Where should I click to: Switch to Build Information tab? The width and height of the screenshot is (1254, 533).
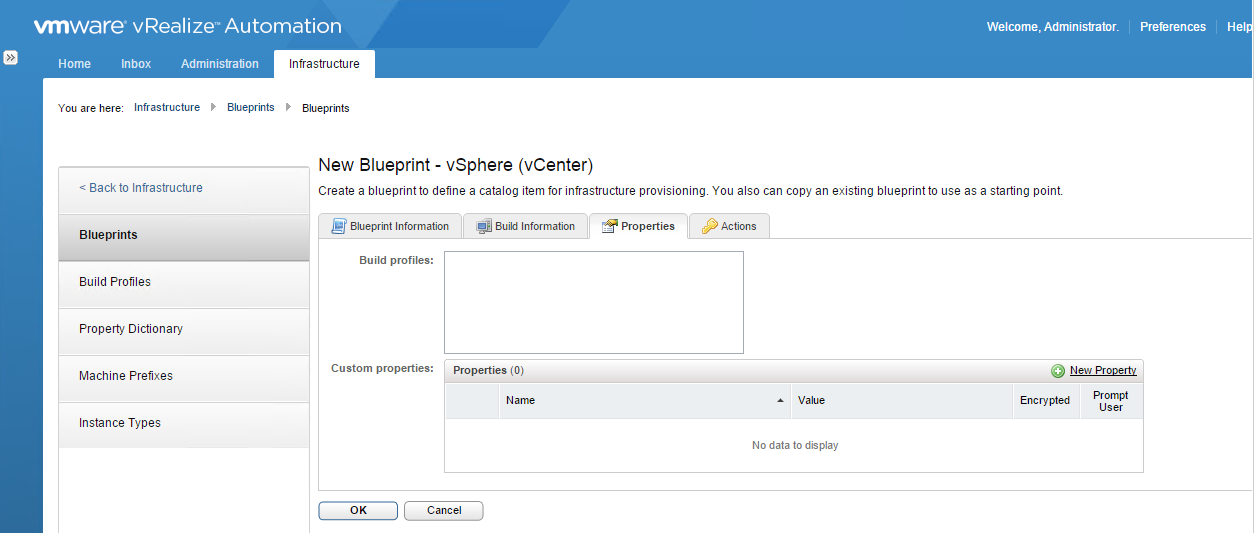point(526,226)
